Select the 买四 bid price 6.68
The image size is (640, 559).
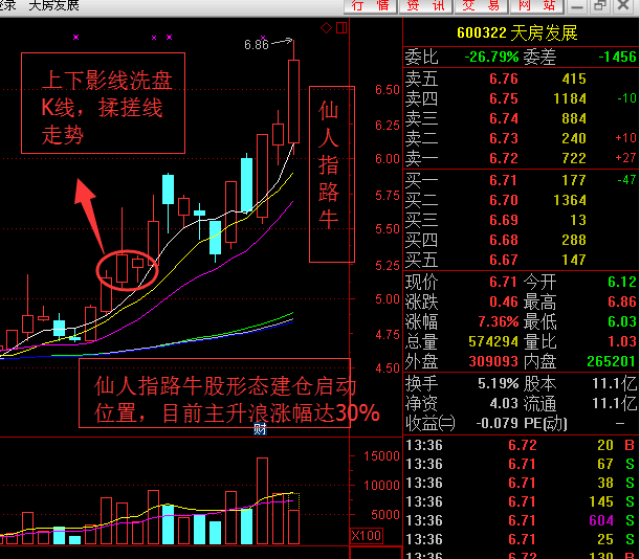(504, 240)
